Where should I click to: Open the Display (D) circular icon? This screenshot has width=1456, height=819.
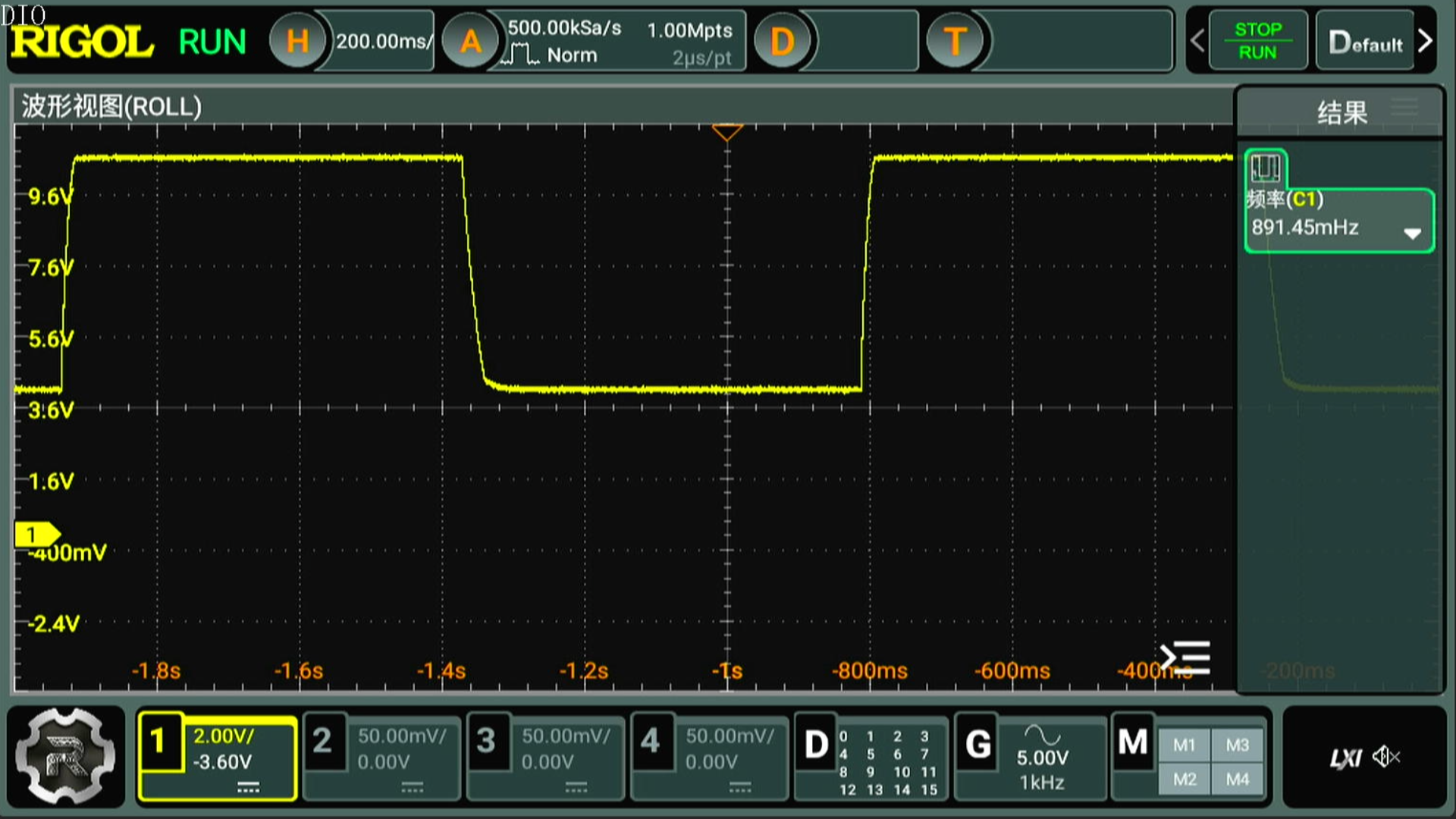pyautogui.click(x=783, y=41)
